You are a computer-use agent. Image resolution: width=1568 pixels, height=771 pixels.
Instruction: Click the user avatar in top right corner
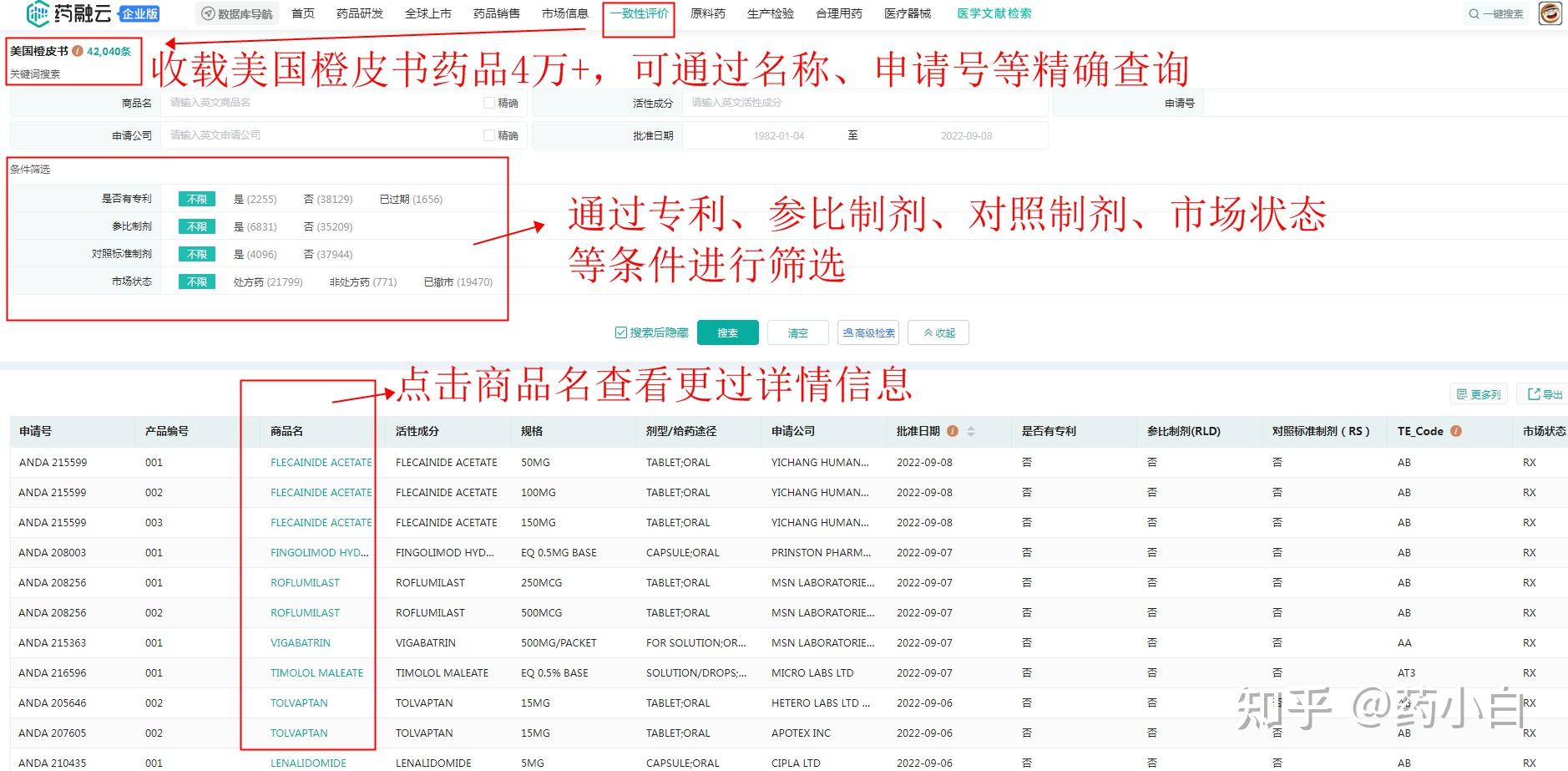(1549, 13)
